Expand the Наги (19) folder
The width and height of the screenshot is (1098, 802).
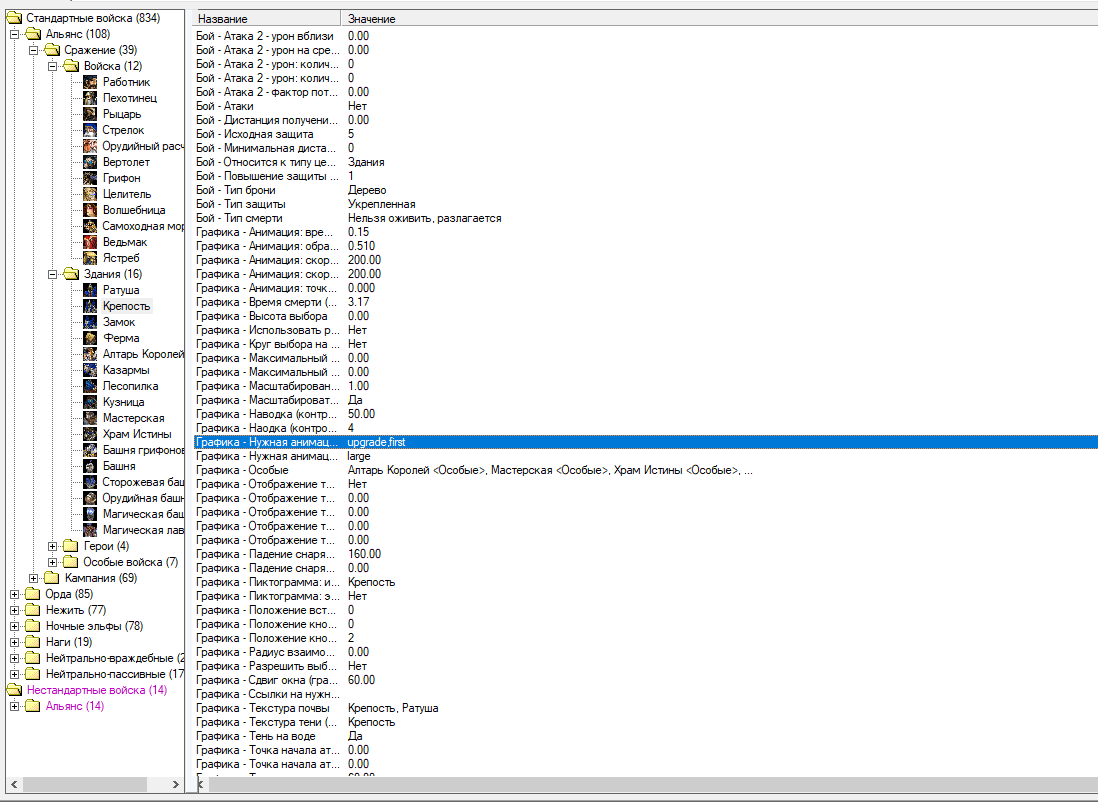pos(14,642)
